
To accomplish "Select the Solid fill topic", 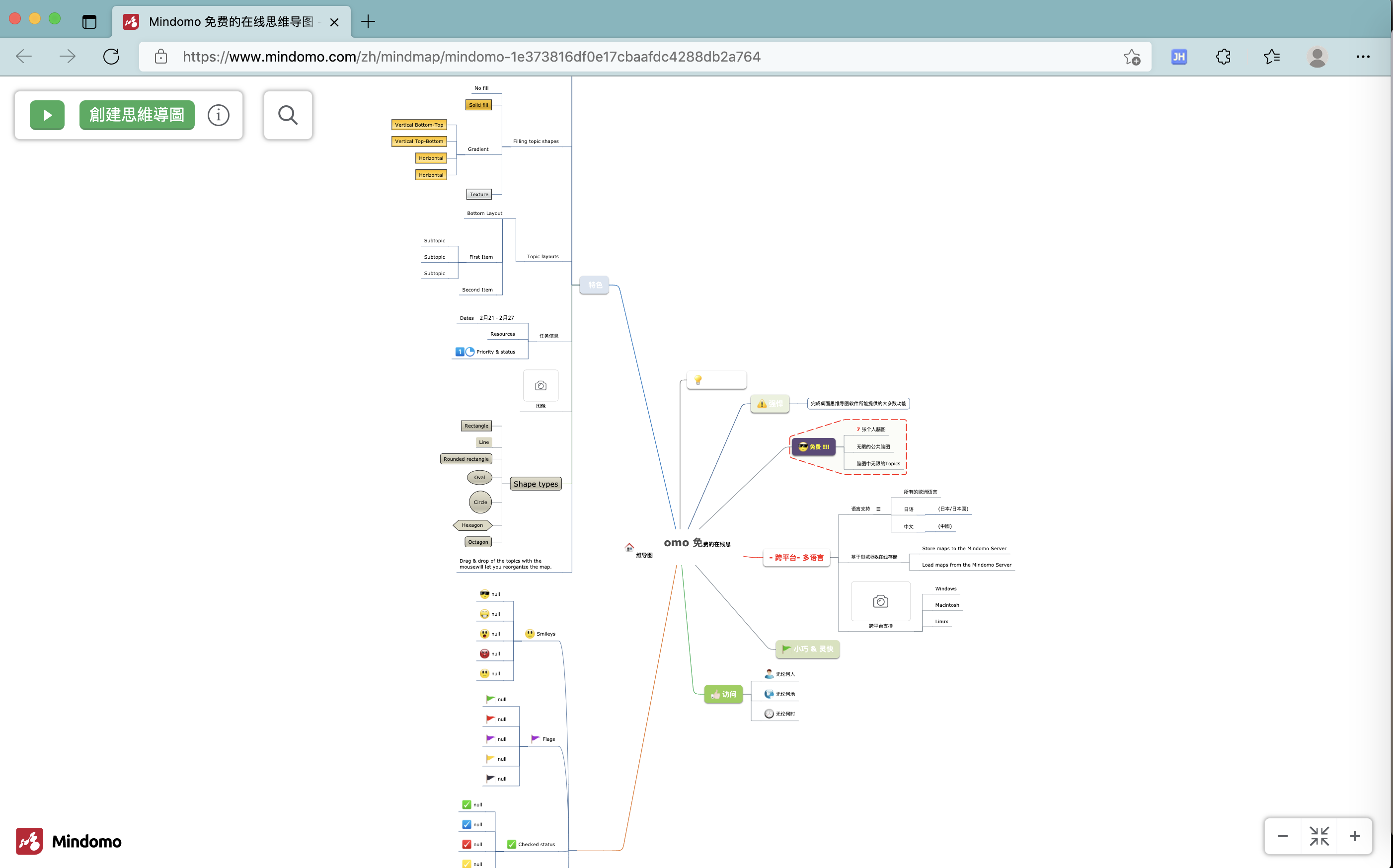I will click(x=478, y=105).
